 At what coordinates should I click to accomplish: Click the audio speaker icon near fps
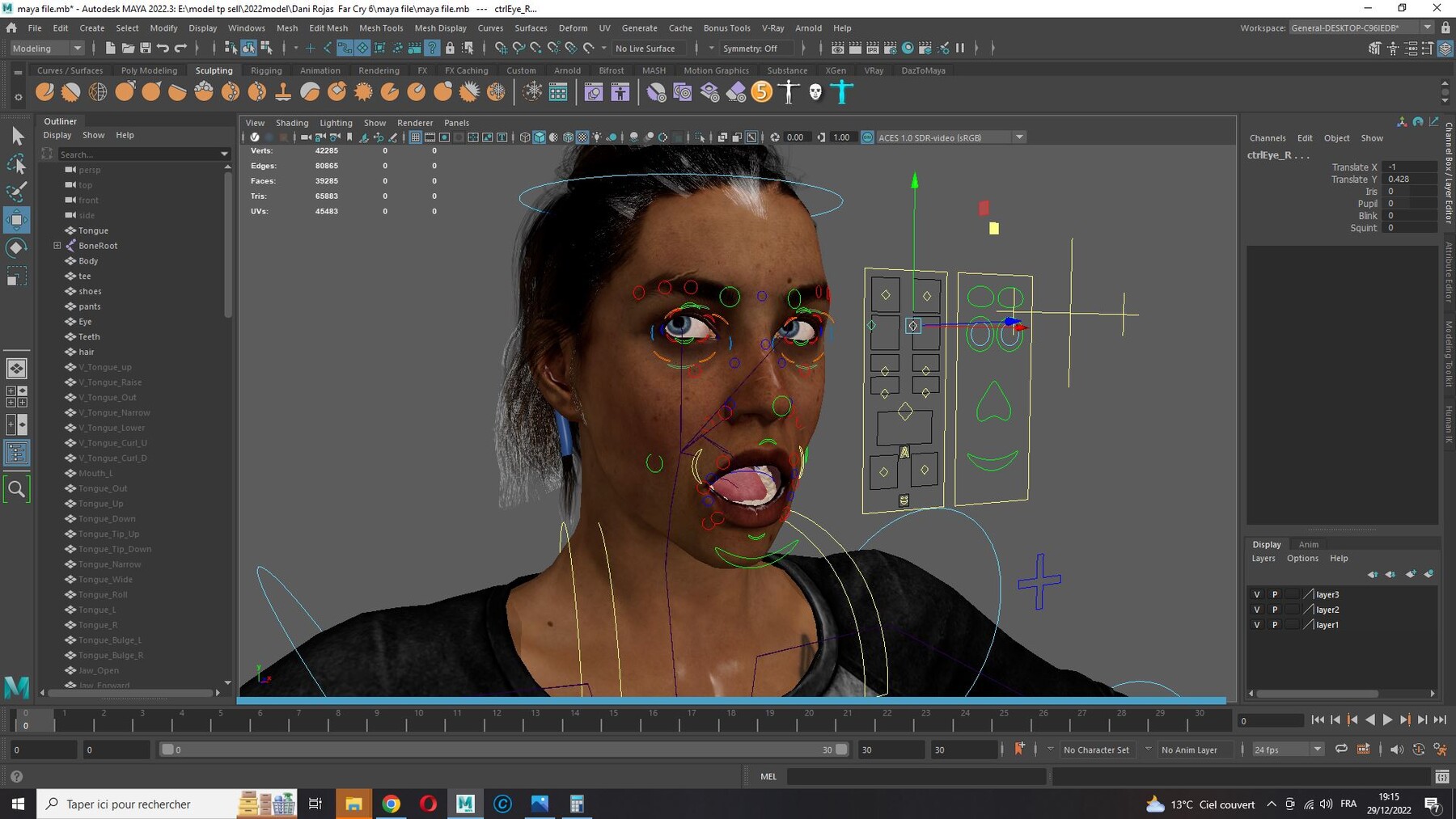[x=1396, y=749]
